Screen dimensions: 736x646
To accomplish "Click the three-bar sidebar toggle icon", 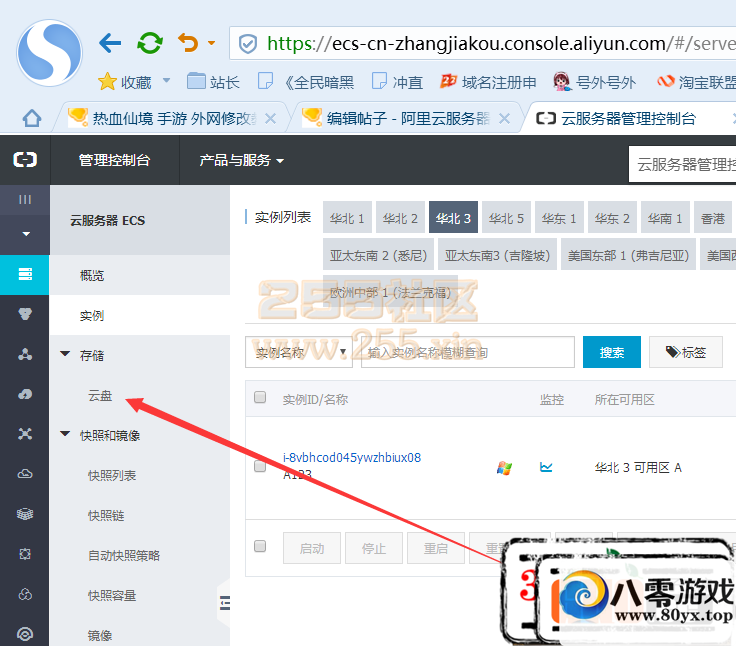I will point(25,200).
